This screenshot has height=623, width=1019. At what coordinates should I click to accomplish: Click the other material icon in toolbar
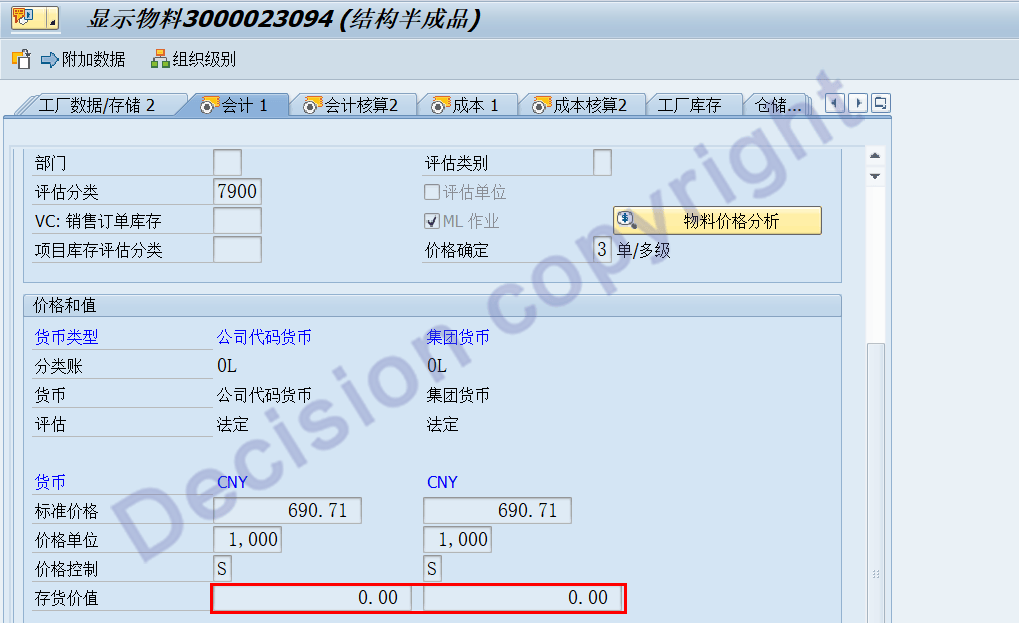[21, 59]
